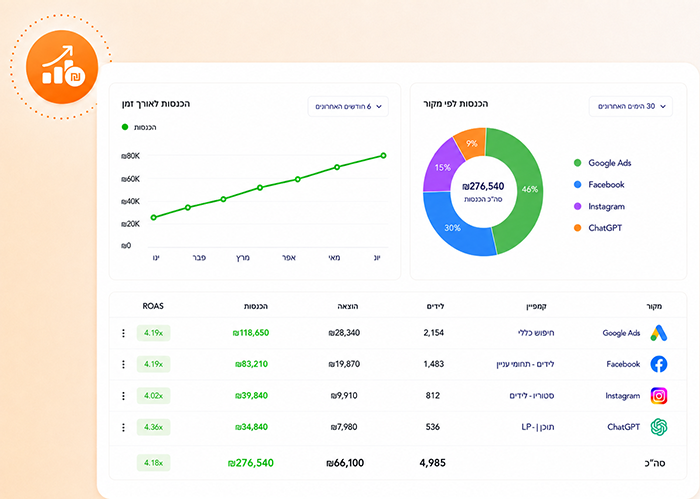Toggle the Google Ads legend item
Image resolution: width=700 pixels, height=499 pixels.
[x=602, y=163]
